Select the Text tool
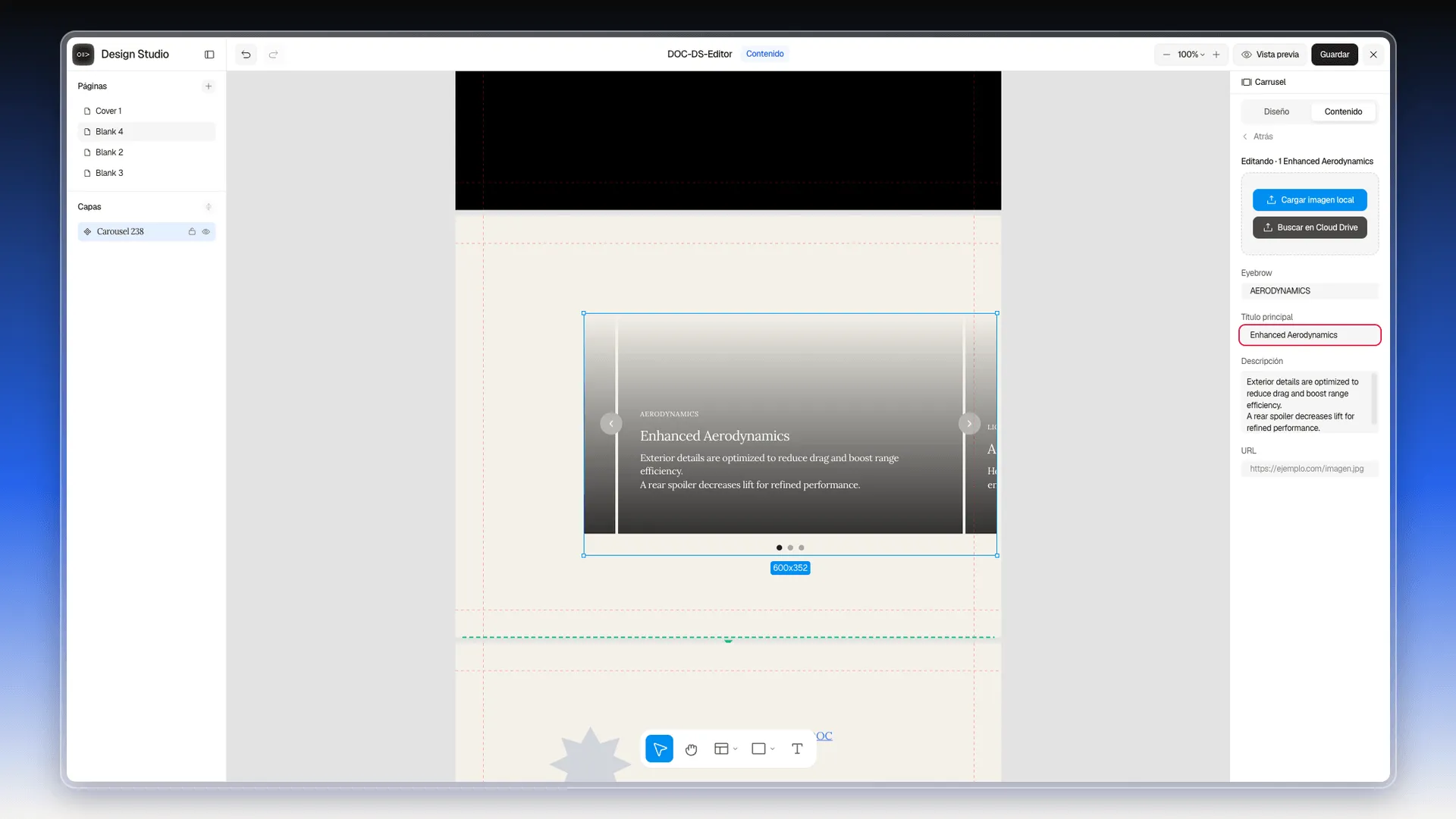This screenshot has height=819, width=1456. 797,749
